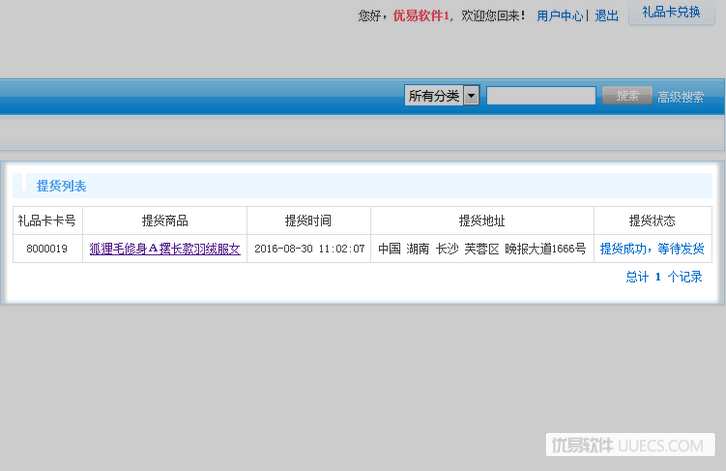
Task: Open the 高级搜索 advanced search link
Action: coord(680,97)
